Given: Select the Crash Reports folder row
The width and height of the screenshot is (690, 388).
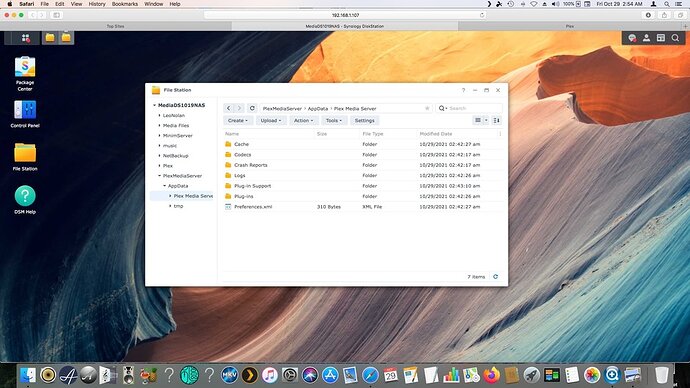Looking at the screenshot, I should (363, 165).
